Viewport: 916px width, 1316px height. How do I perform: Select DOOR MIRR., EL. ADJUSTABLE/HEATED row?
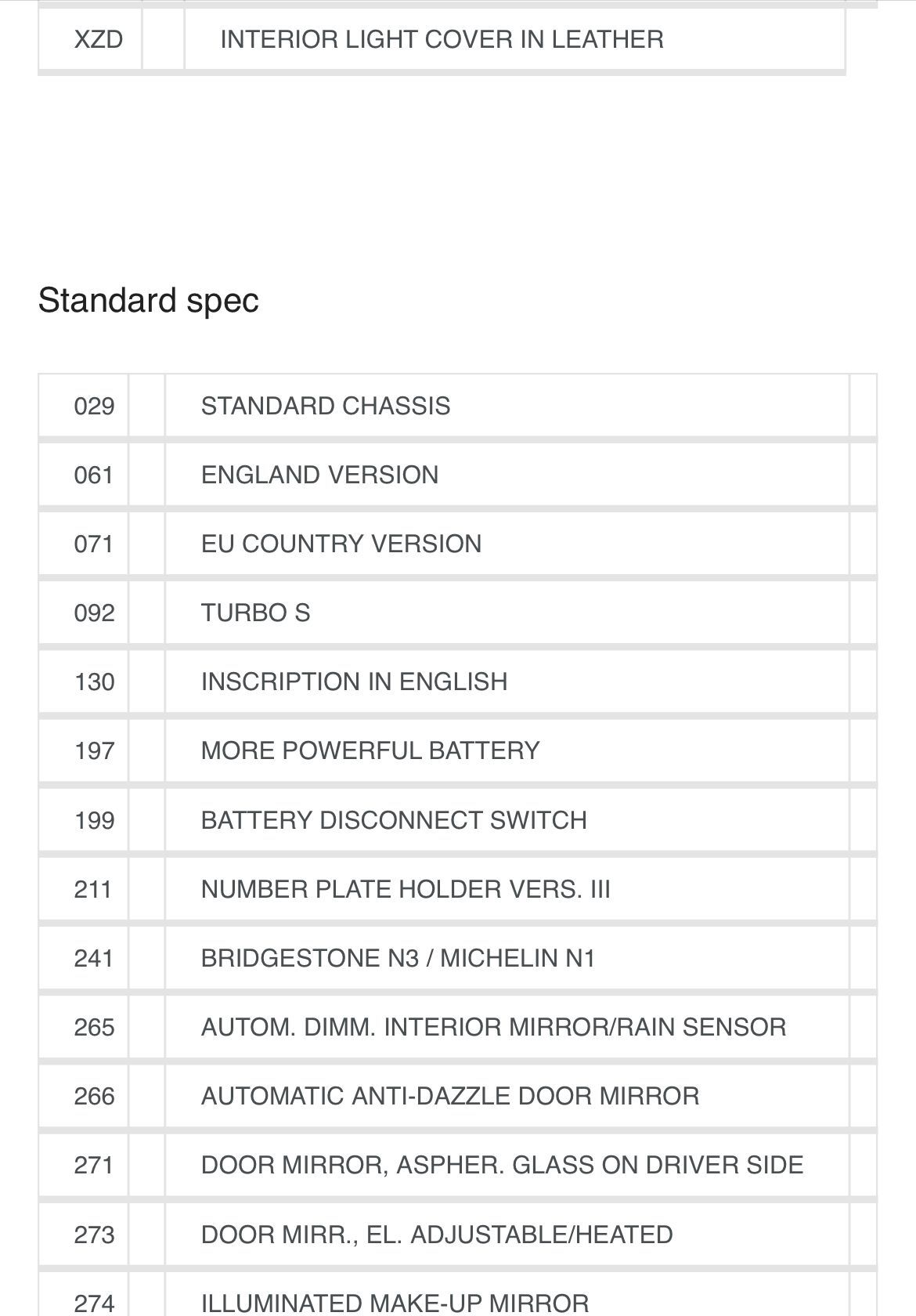[457, 1235]
